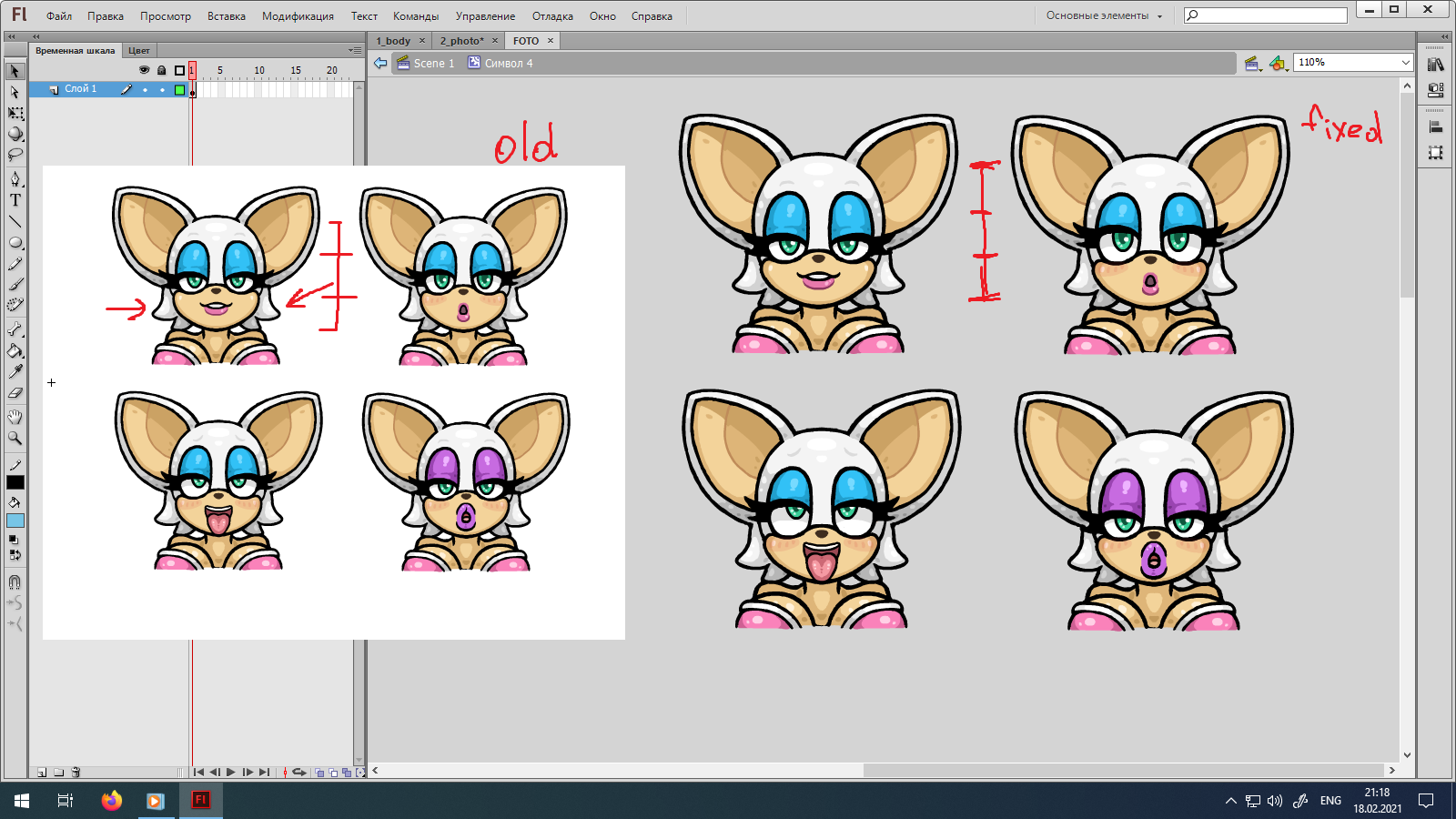This screenshot has height=819, width=1456.
Task: Click Scene 1 in the edit bar
Action: [x=425, y=63]
